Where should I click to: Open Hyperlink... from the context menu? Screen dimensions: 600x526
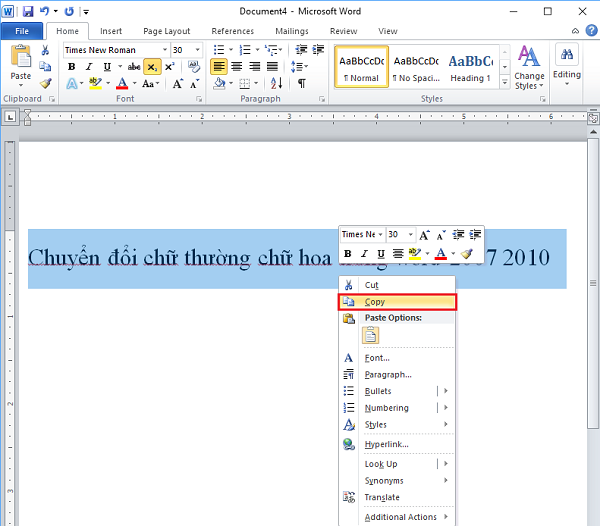(397, 444)
